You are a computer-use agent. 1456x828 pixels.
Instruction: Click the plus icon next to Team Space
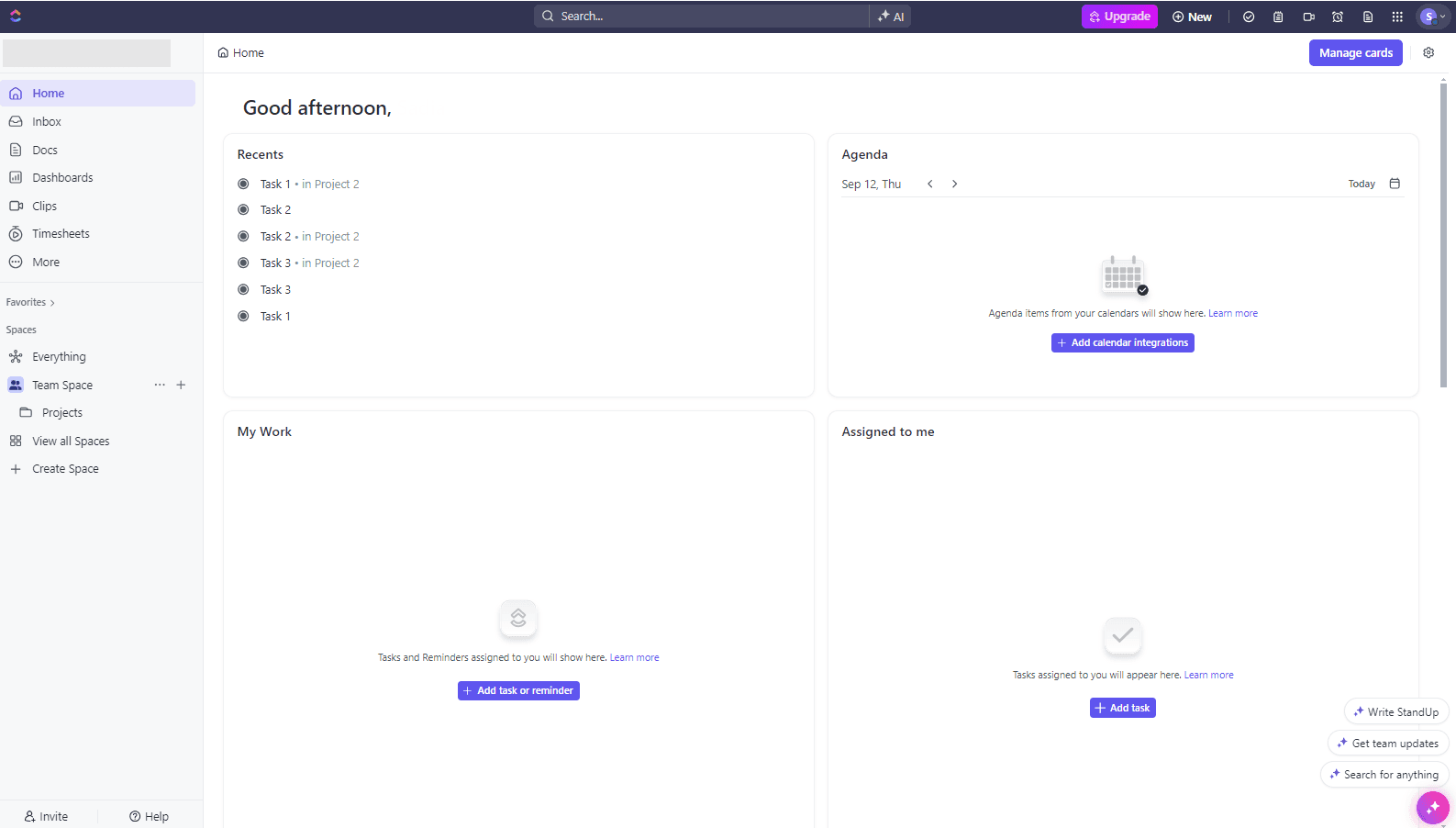click(181, 385)
